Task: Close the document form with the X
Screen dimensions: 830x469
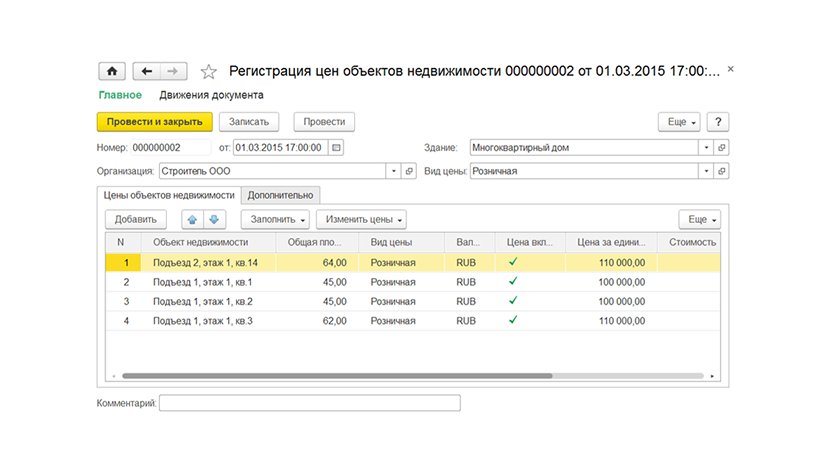Action: tap(730, 69)
